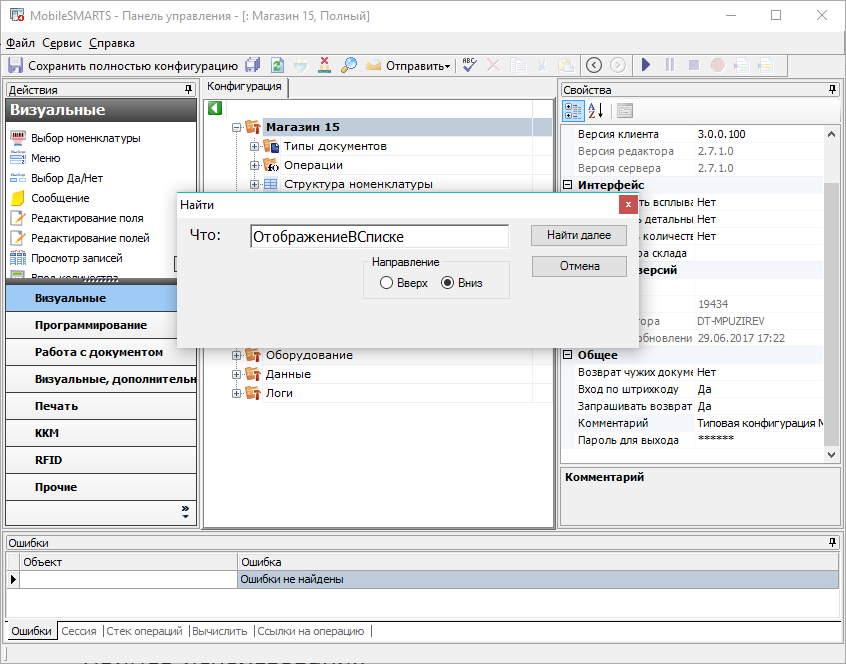Click the Operations tree icon

click(271, 165)
